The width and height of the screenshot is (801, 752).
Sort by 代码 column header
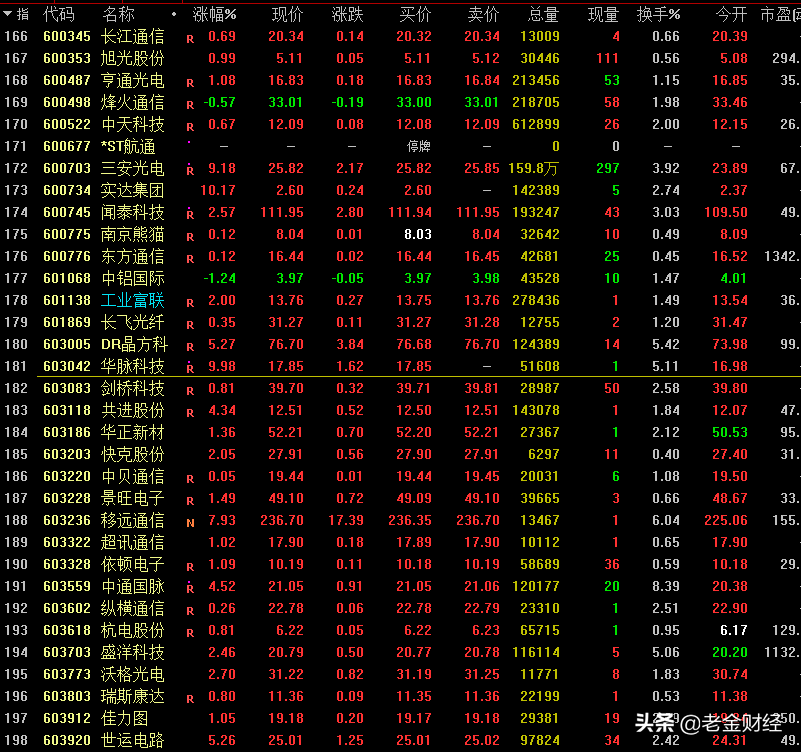tap(59, 14)
